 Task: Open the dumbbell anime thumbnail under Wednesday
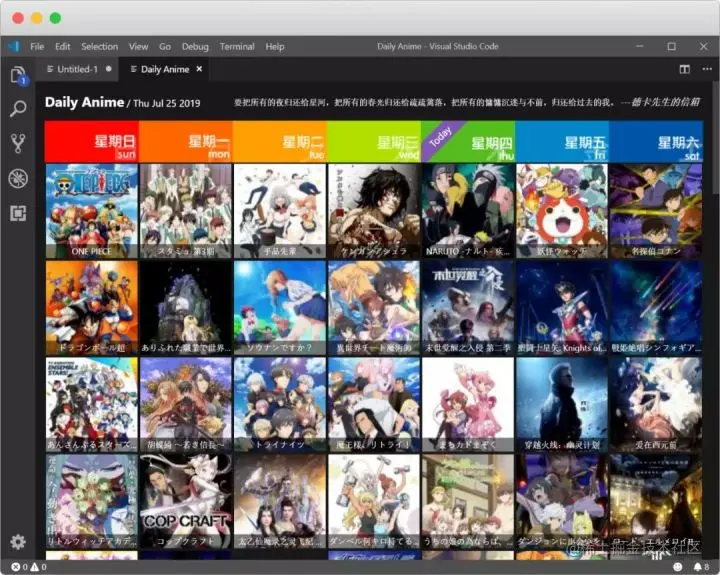point(374,501)
